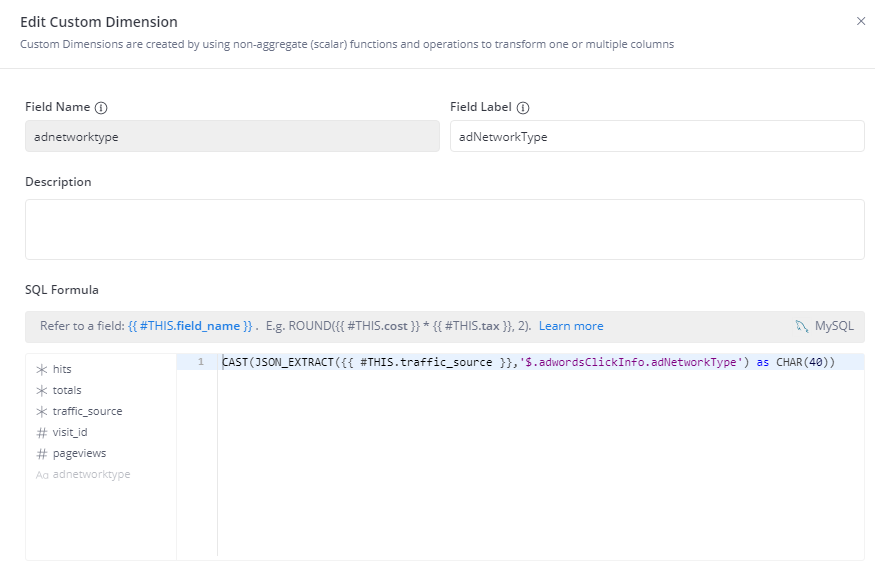Click line number 1 in editor gutter
Viewport: 875px width, 565px height.
coord(200,362)
